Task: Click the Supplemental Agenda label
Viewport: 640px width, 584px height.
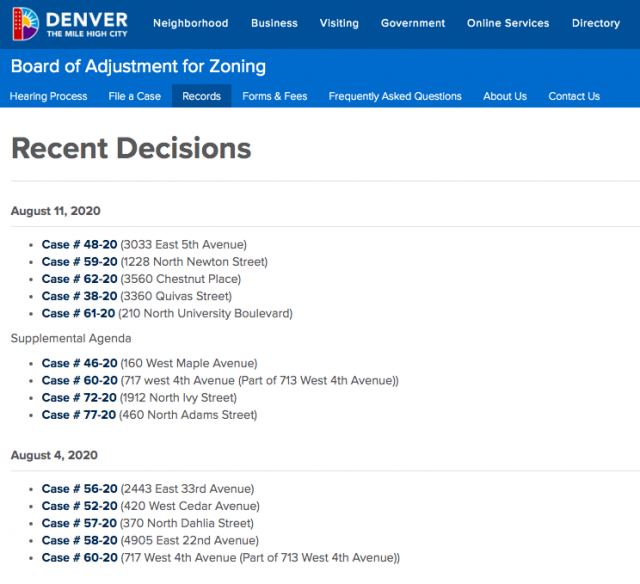Action: tap(71, 338)
